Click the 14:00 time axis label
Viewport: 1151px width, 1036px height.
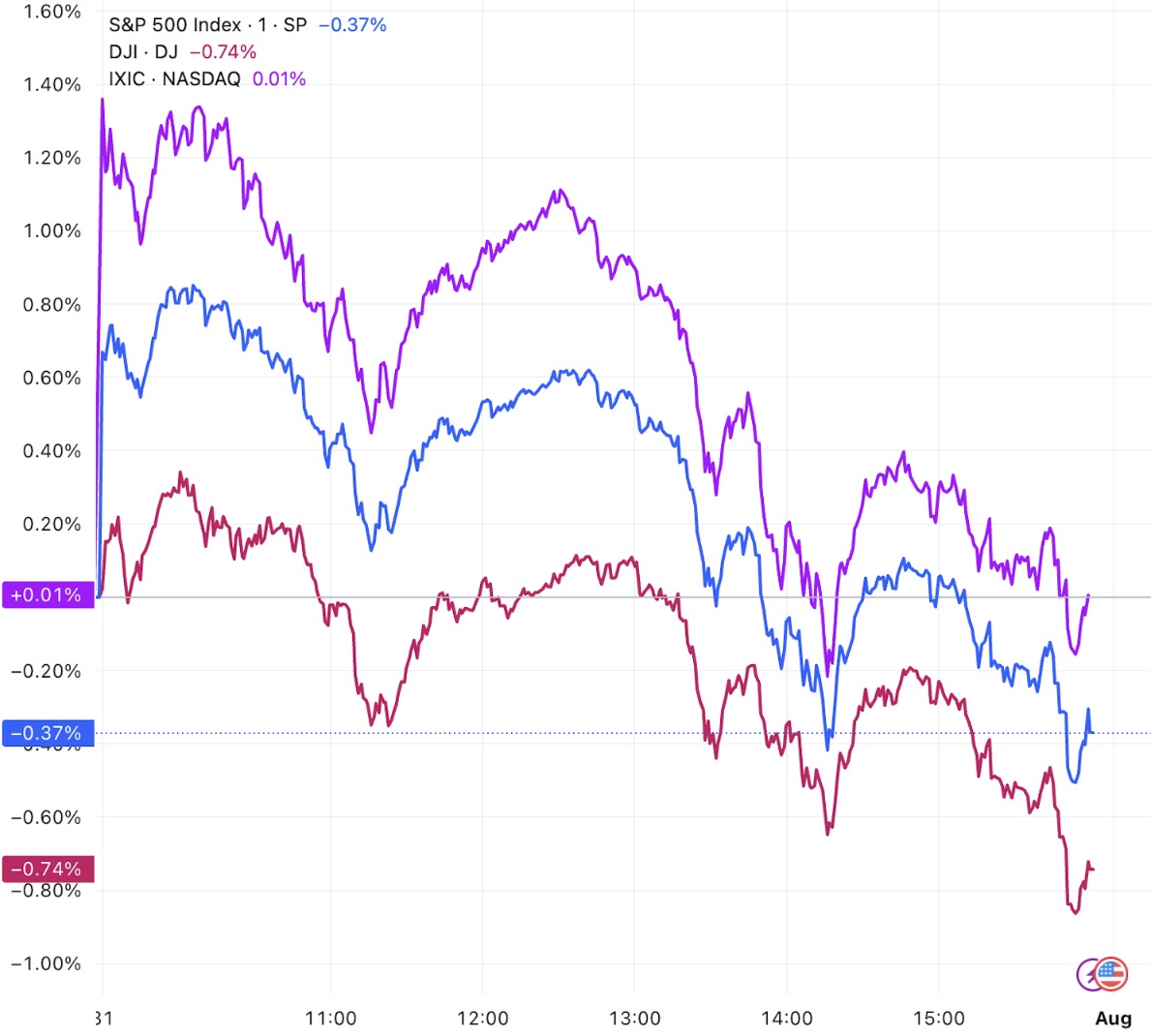click(786, 1019)
